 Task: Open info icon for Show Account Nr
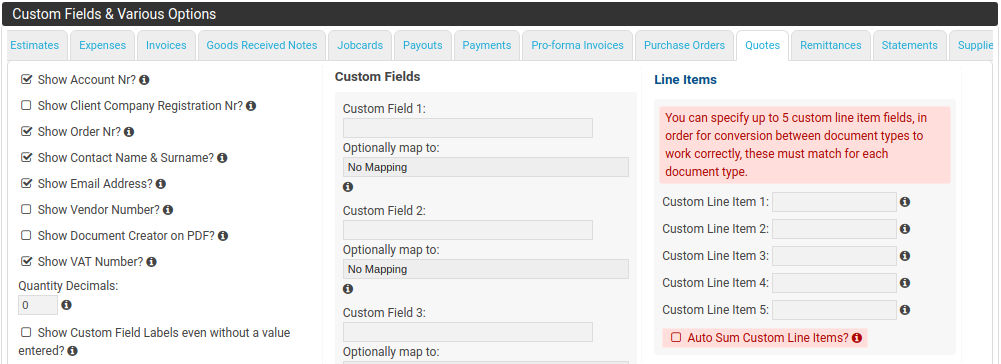[x=144, y=80]
